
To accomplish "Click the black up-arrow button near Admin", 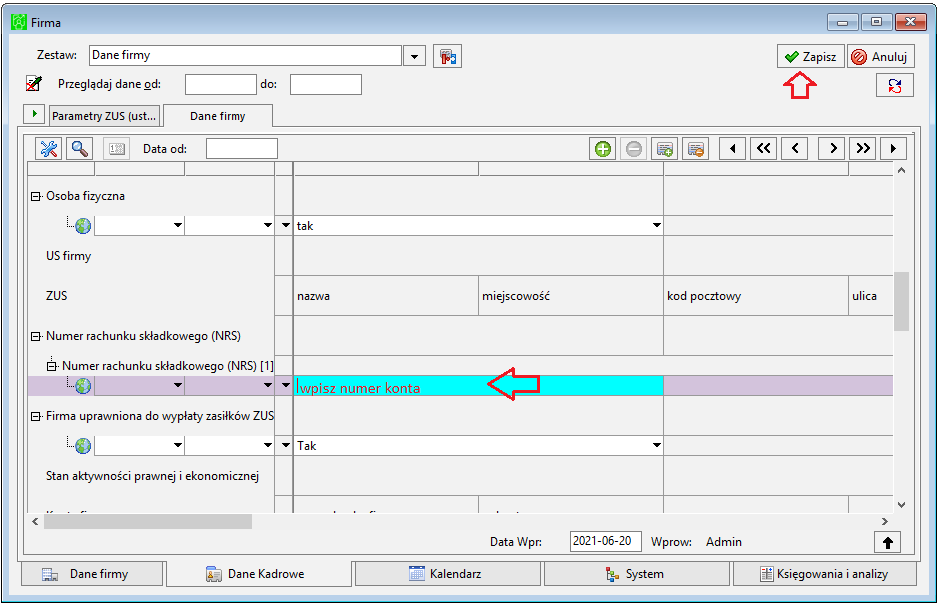I will 887,542.
